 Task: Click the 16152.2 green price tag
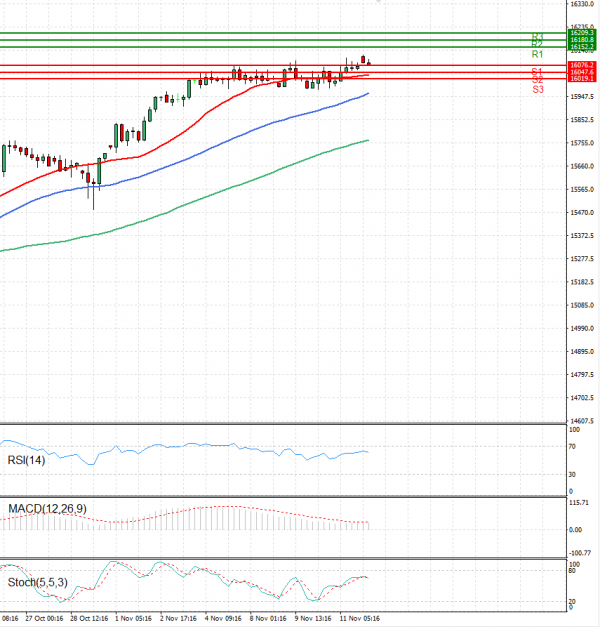pyautogui.click(x=582, y=47)
